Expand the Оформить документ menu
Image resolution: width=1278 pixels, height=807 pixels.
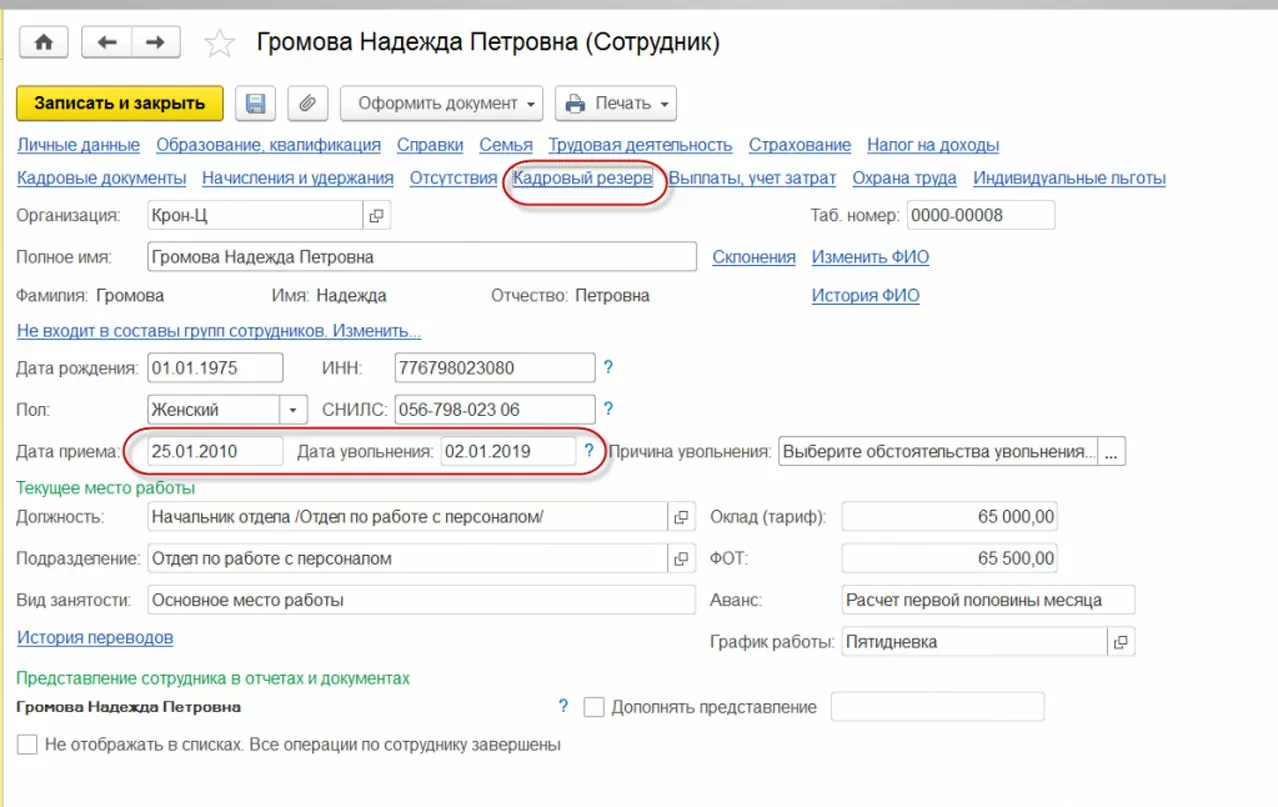coord(441,103)
